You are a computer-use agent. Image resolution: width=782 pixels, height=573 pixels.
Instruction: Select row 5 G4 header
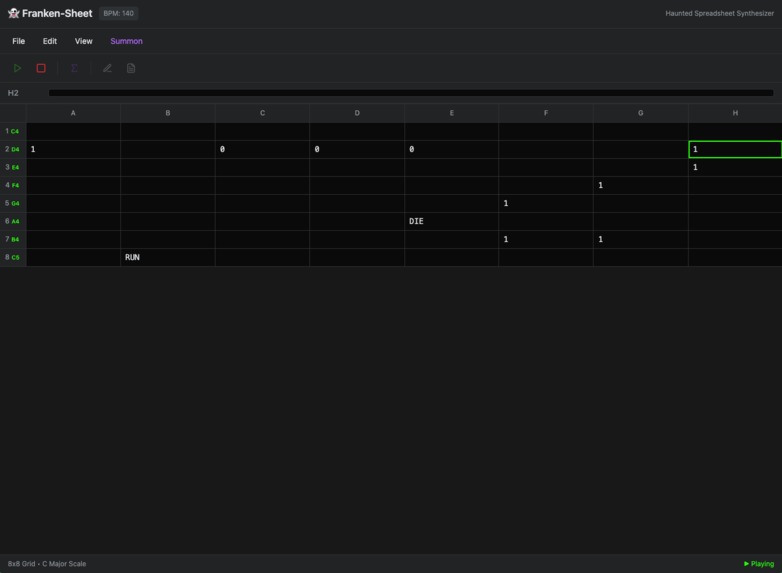pos(13,203)
